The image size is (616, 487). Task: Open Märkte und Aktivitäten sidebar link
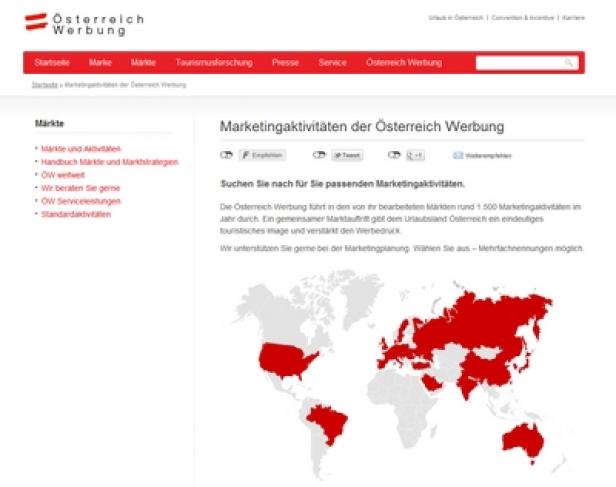point(81,149)
